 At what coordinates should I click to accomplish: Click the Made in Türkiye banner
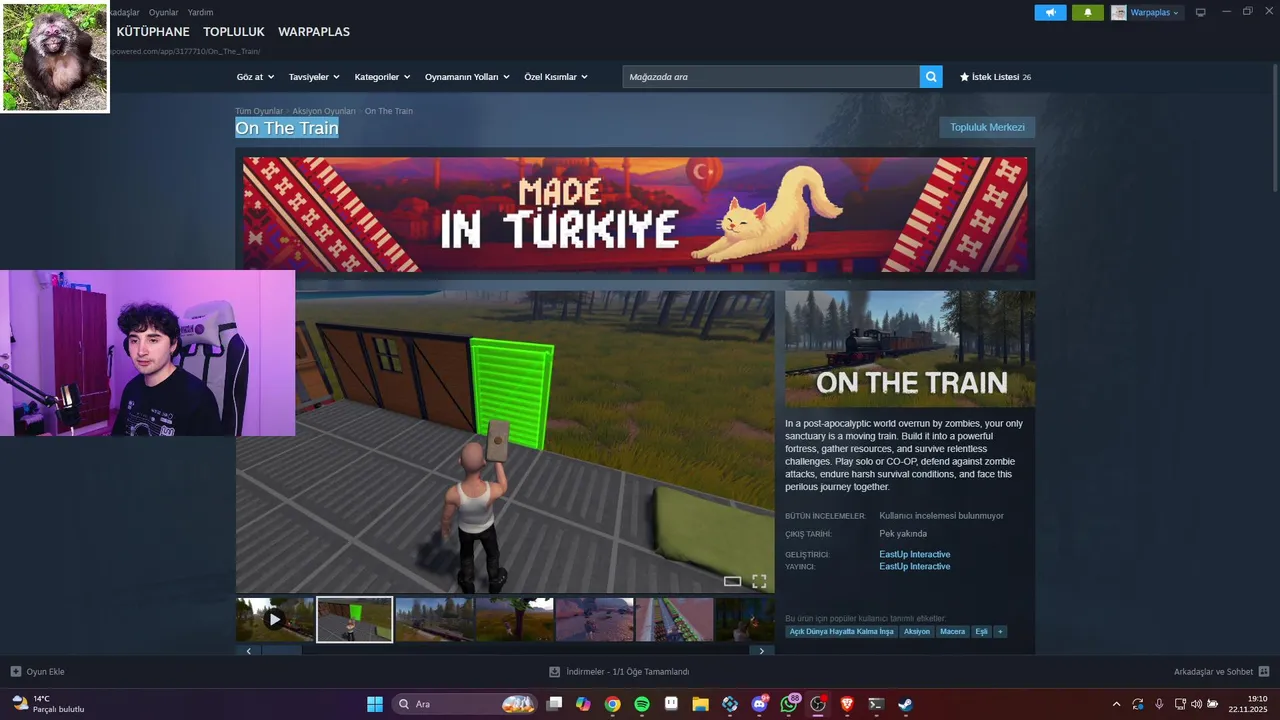click(x=635, y=214)
